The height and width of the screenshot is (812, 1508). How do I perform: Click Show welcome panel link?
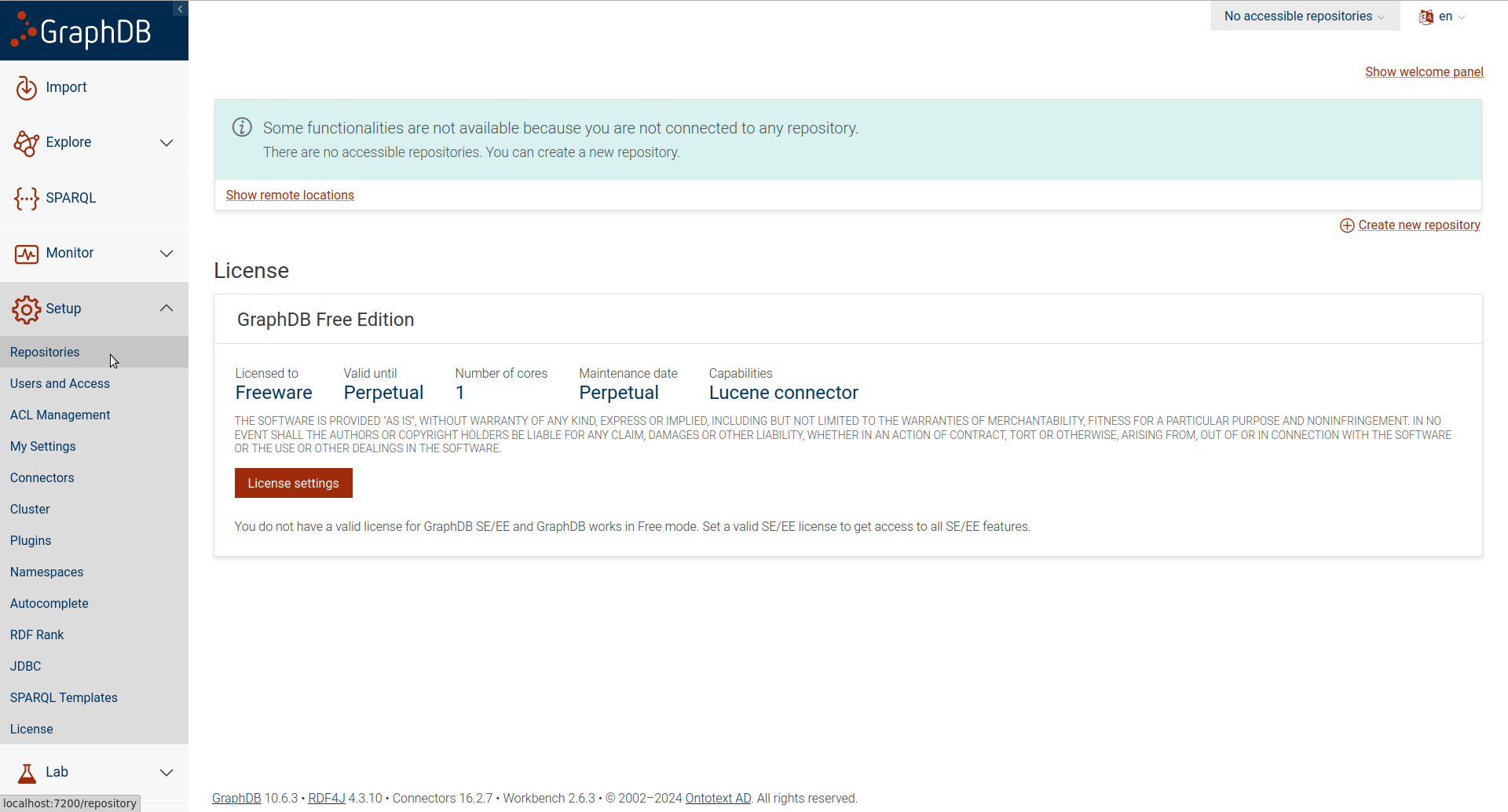point(1424,71)
